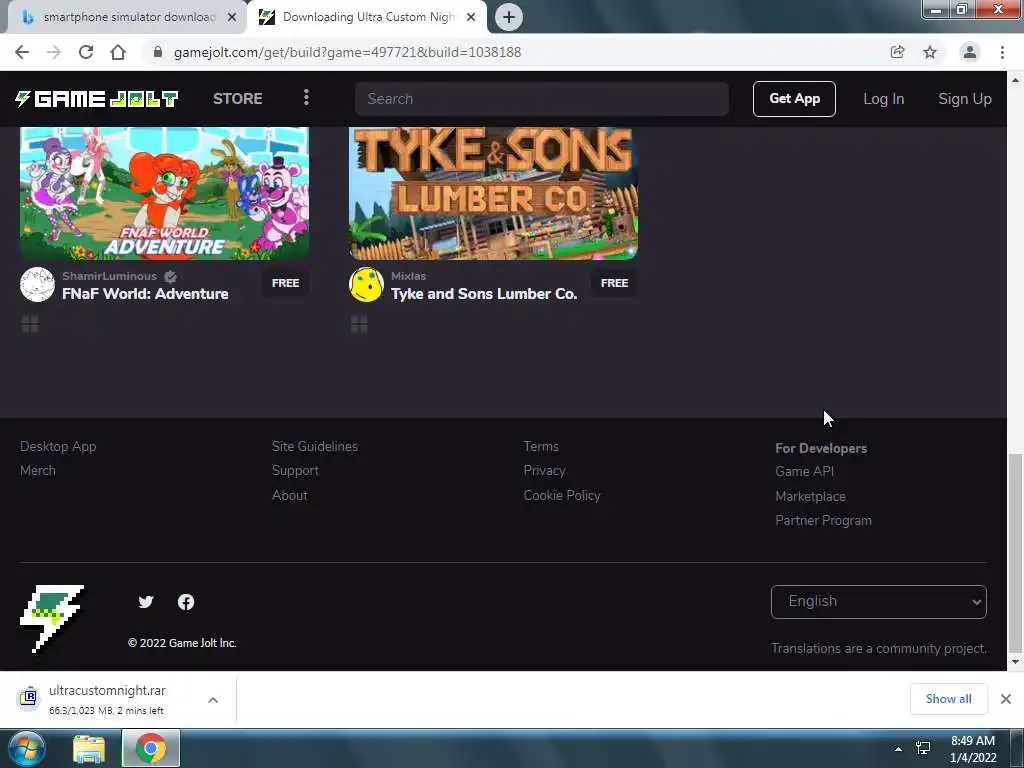Click the padlock site info icon
Viewport: 1024px width, 768px height.
157,52
